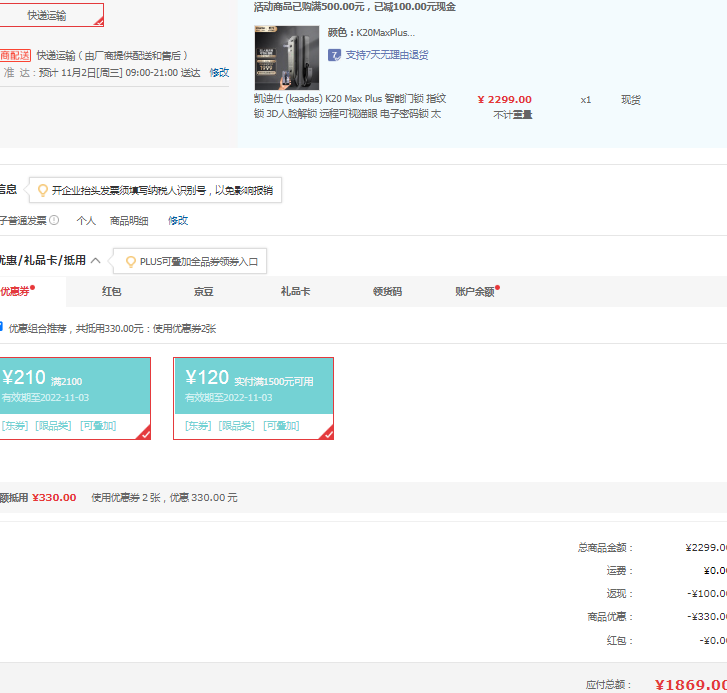
Task: Click the 商品优惠 -¥330.00 row value
Action: [x=707, y=617]
